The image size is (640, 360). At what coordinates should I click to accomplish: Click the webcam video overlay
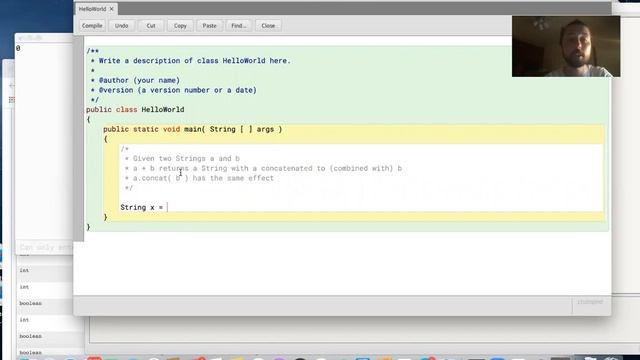click(x=566, y=47)
